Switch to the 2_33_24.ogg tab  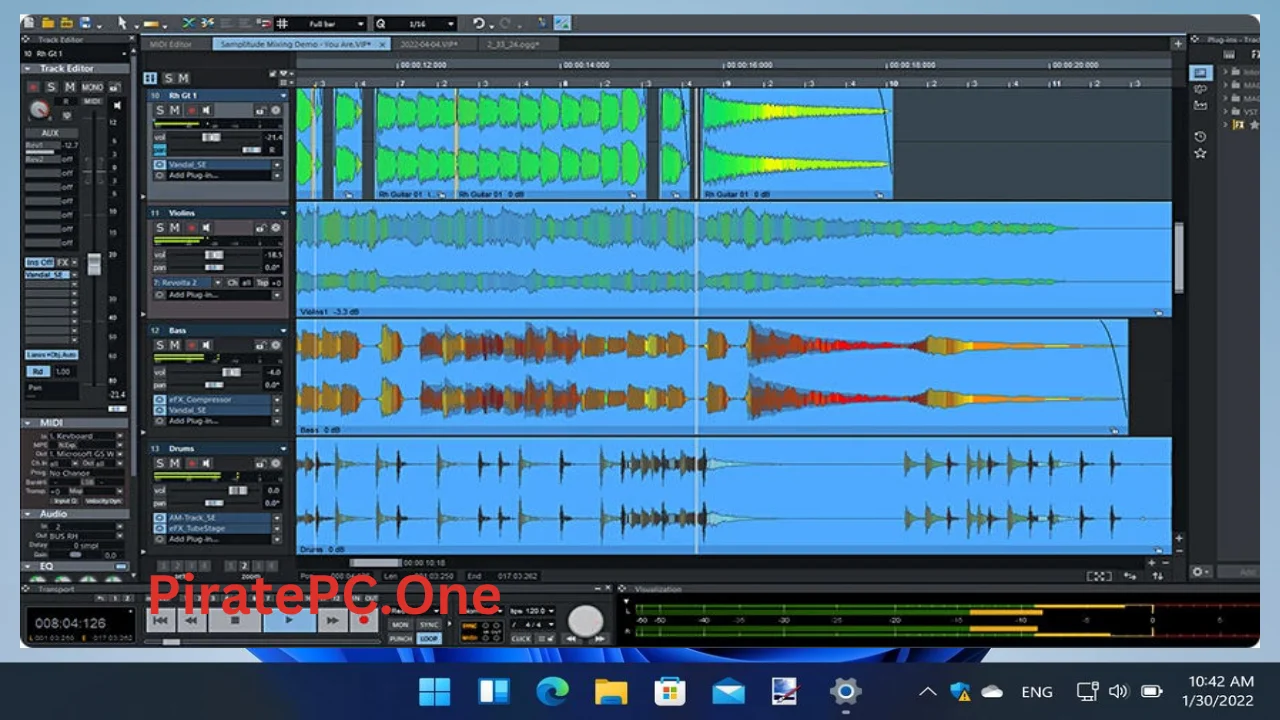coord(514,44)
